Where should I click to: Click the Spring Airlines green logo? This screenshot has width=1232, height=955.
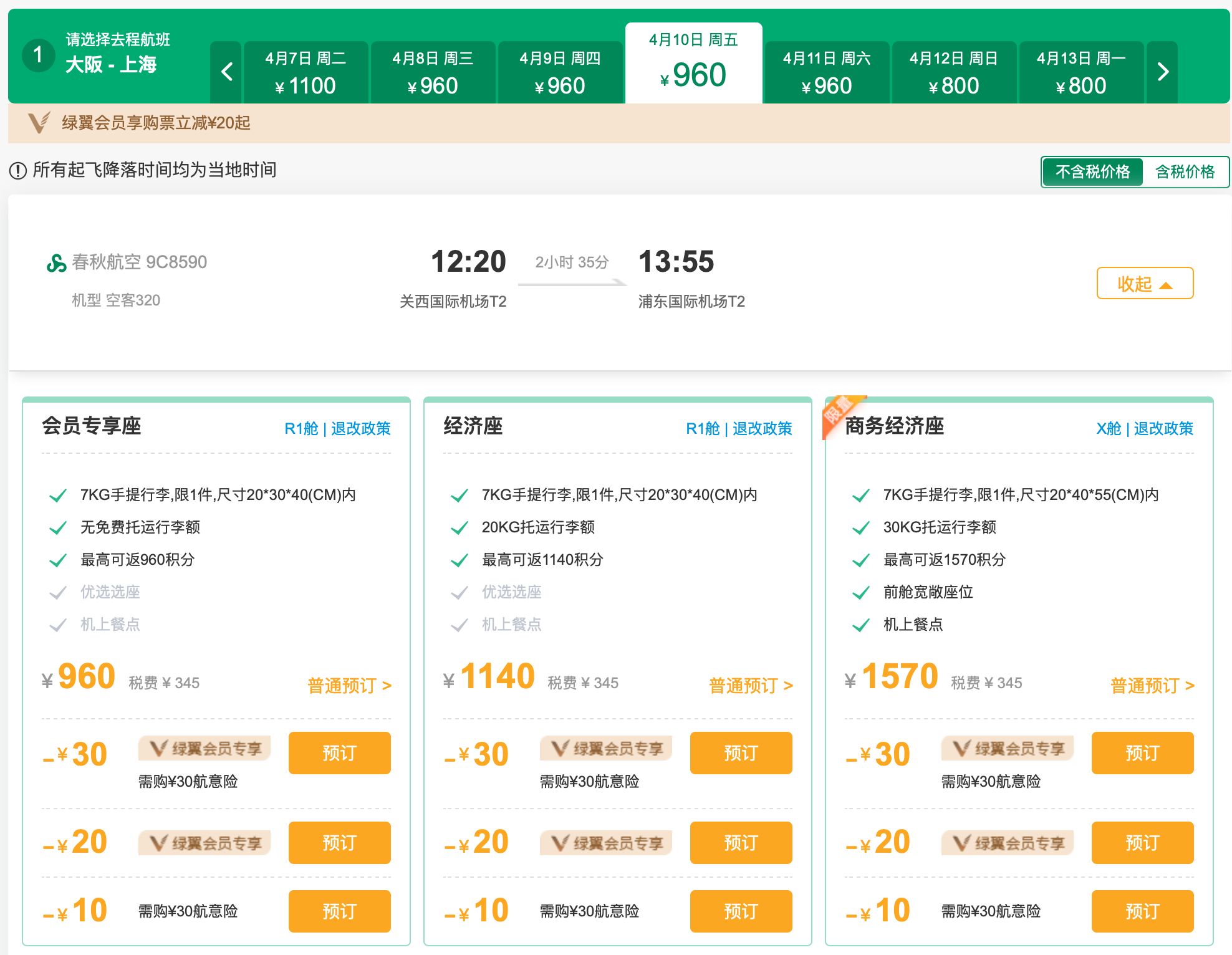[x=56, y=263]
